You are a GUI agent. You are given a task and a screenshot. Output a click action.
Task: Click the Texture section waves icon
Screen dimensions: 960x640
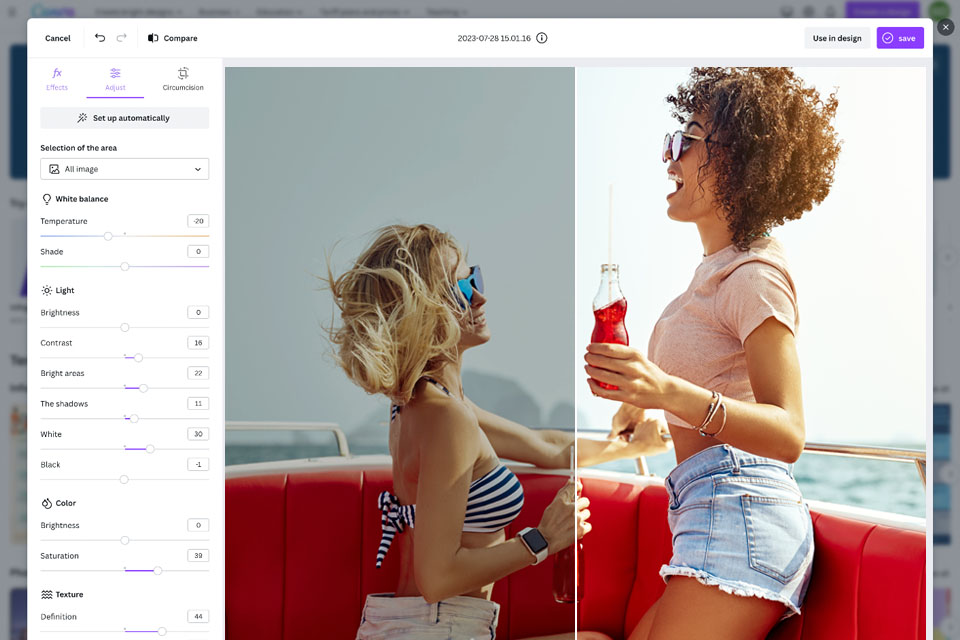47,595
